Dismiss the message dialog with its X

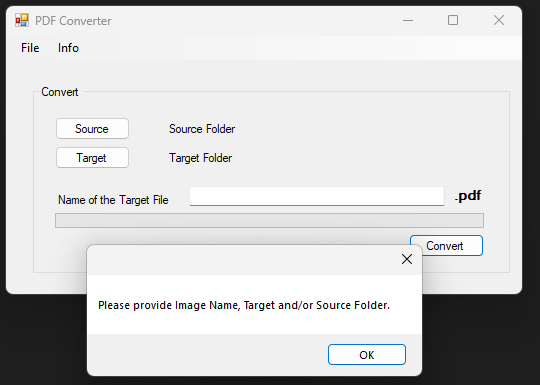(x=407, y=259)
